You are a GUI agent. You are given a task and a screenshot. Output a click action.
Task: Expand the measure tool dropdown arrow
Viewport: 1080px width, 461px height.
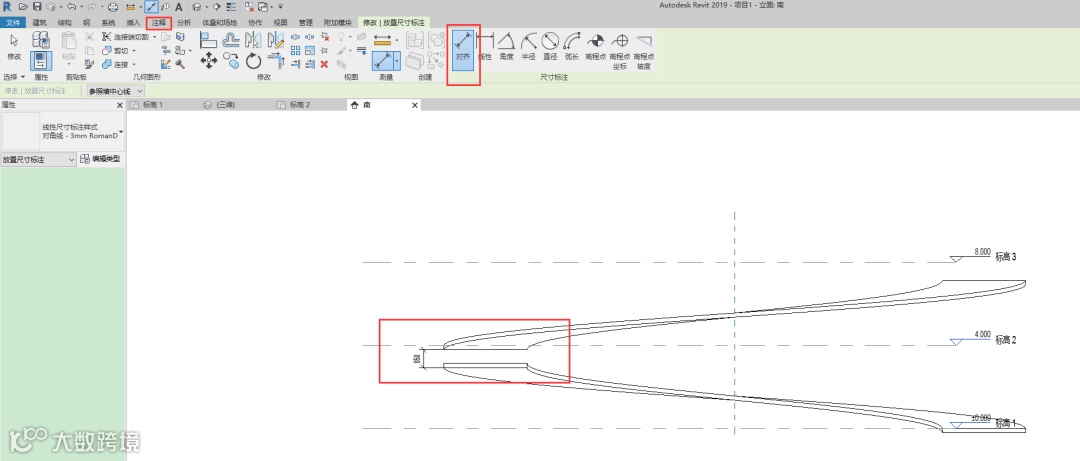pyautogui.click(x=397, y=41)
